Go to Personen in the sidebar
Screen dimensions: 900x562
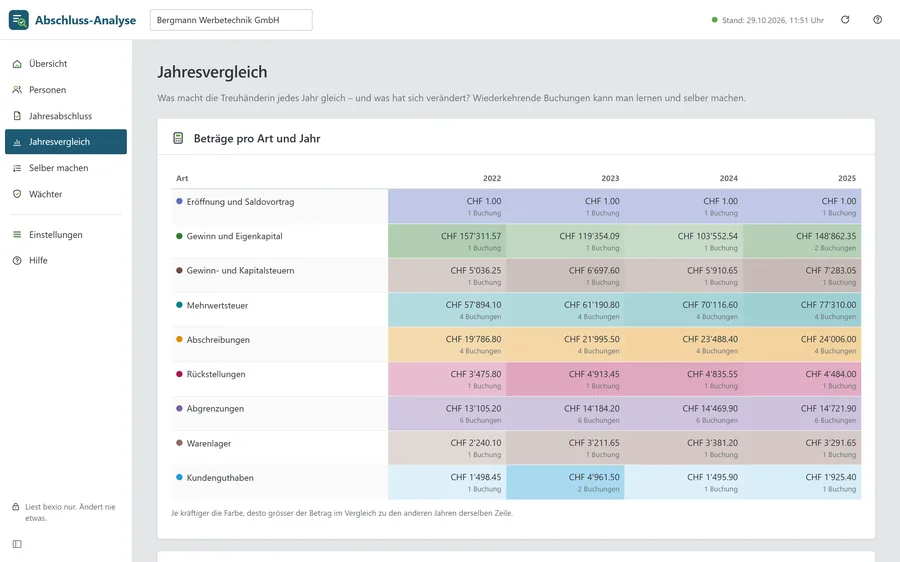66,90
